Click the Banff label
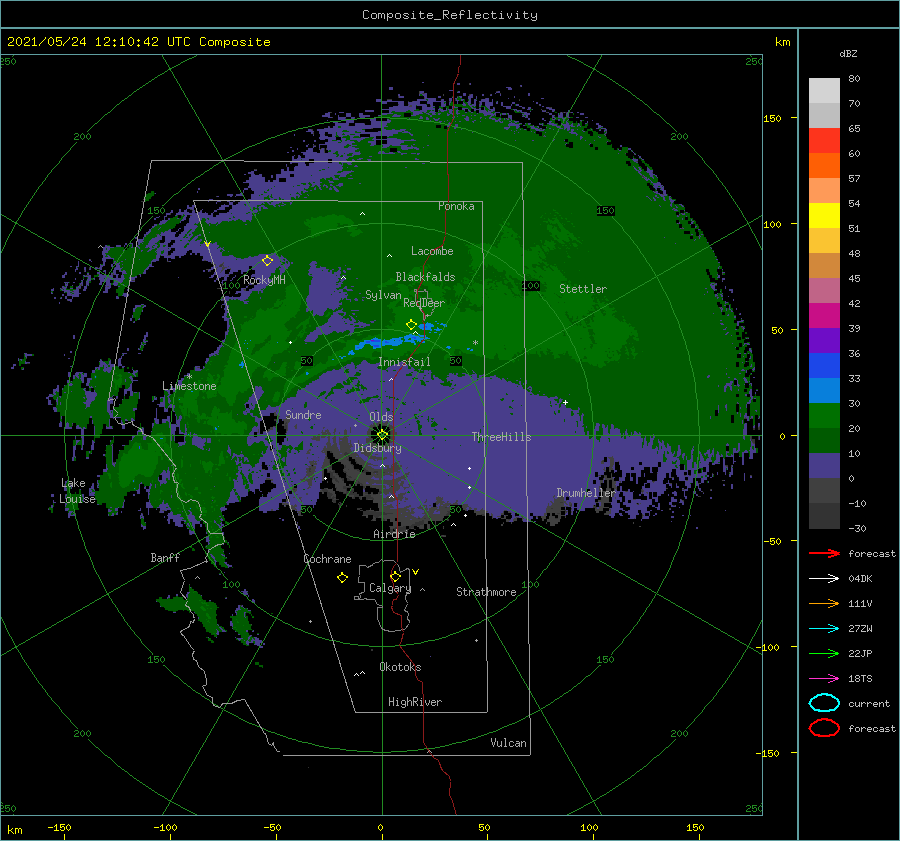Screen dimensions: 900x841 point(165,557)
